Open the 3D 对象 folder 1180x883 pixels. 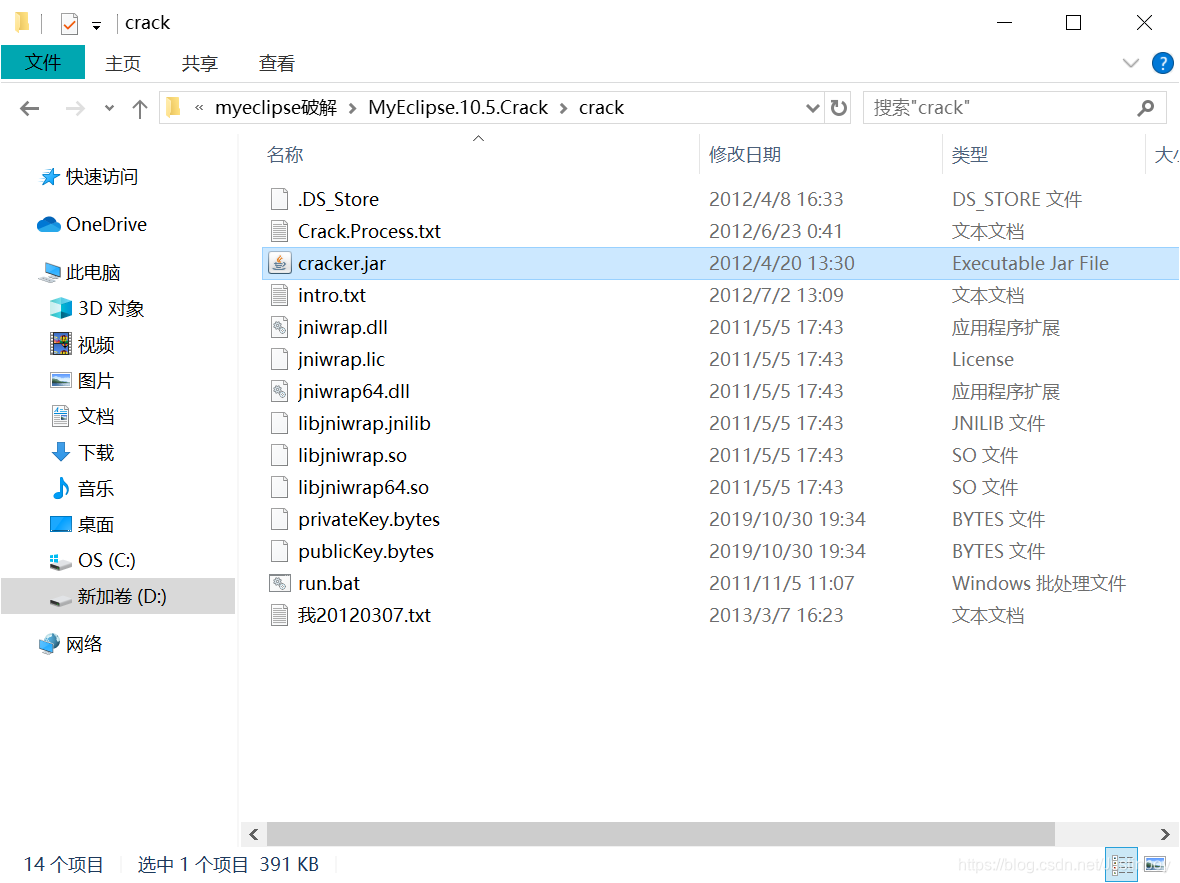[97, 308]
